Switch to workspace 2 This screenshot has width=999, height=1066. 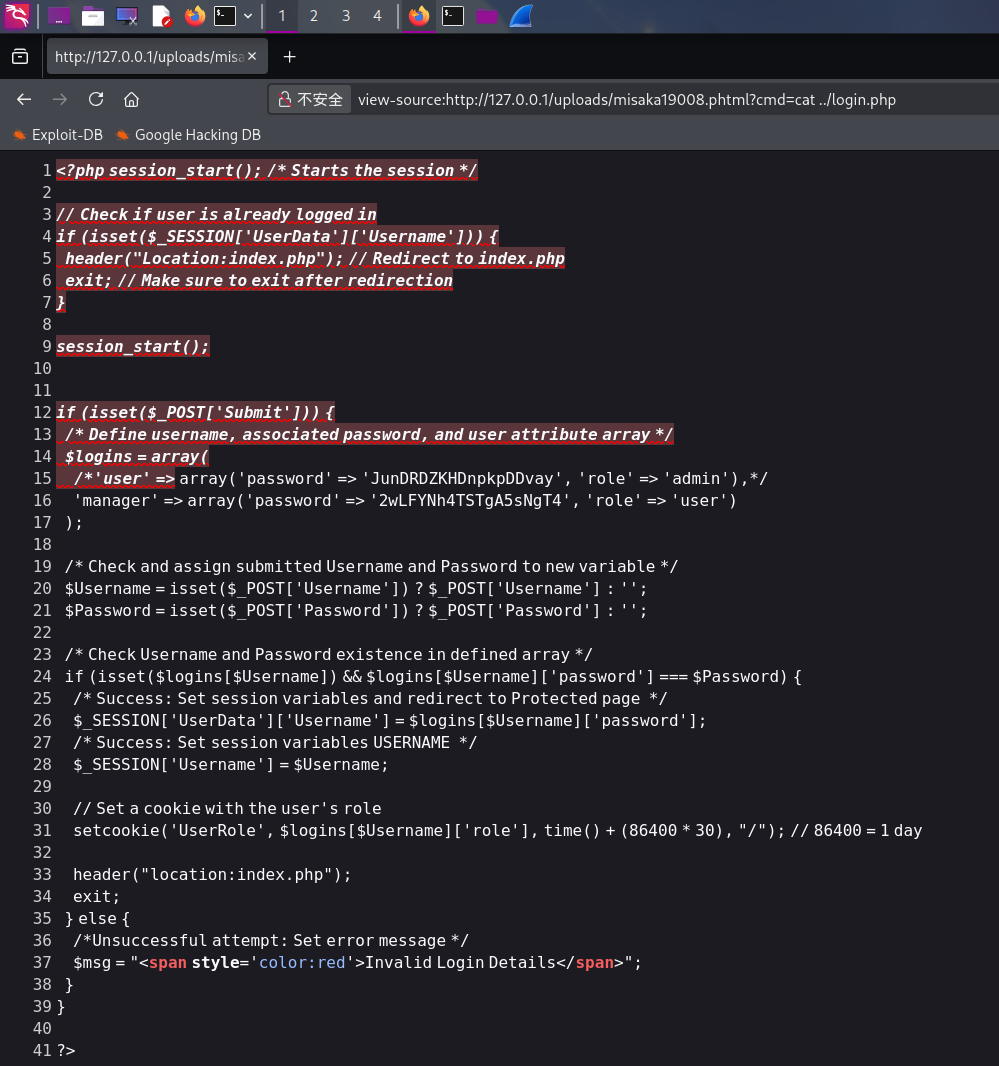click(x=314, y=16)
